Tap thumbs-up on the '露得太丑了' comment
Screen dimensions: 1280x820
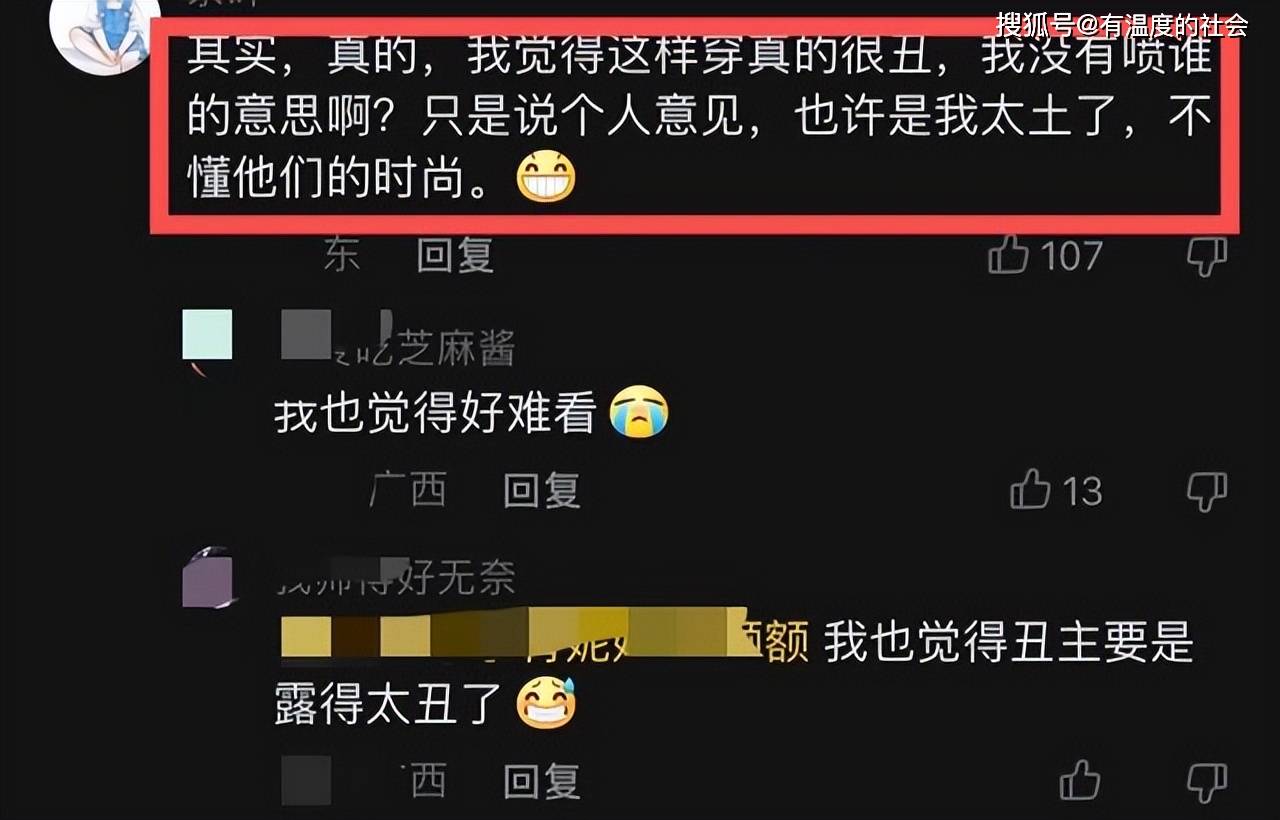(1080, 780)
